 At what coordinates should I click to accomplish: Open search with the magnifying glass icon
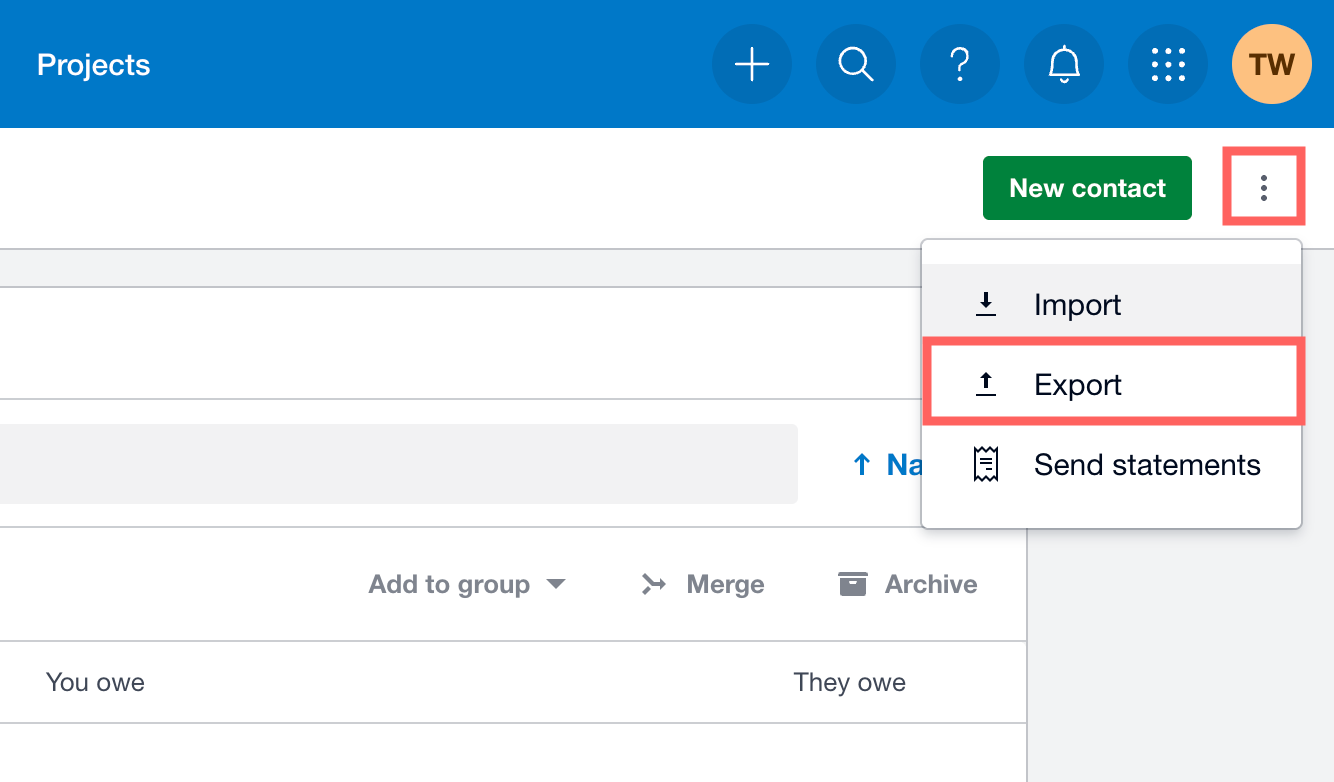click(856, 65)
